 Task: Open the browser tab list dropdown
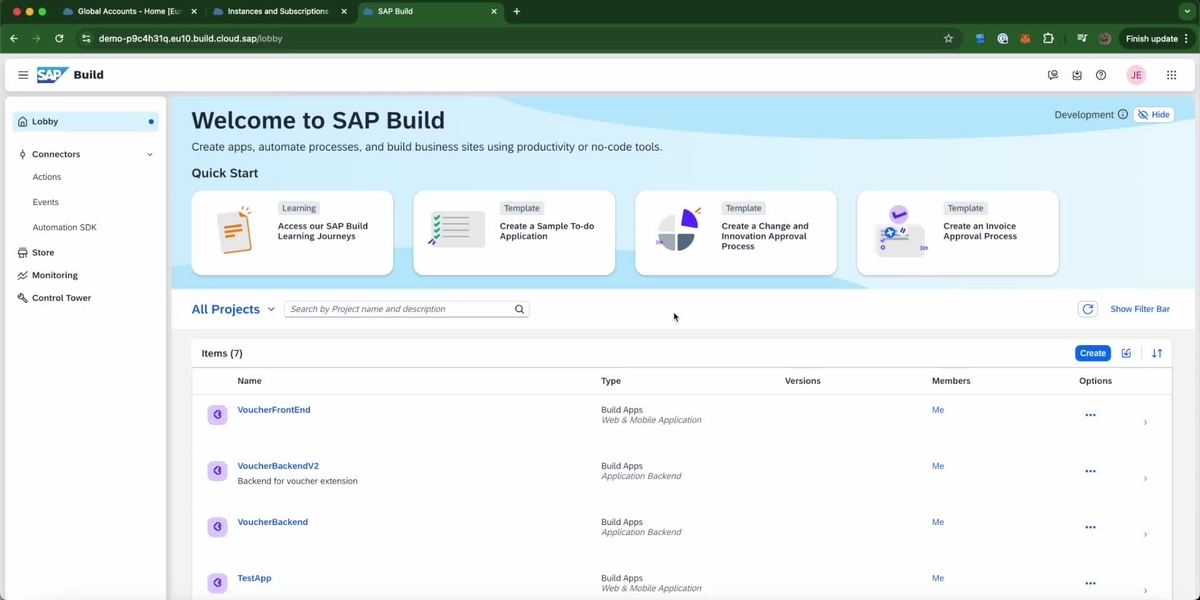pos(1187,12)
